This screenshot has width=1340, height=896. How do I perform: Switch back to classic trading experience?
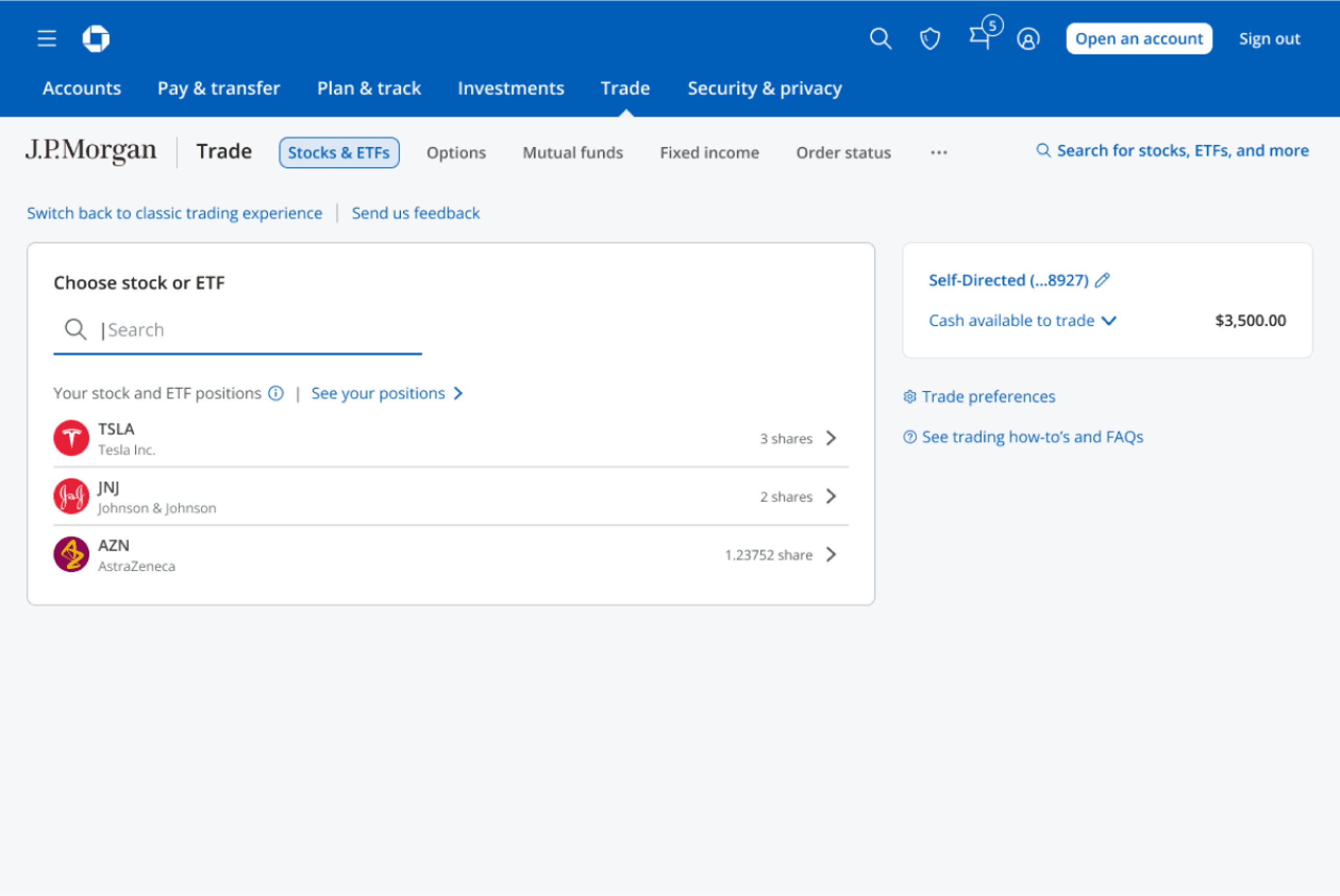pyautogui.click(x=174, y=213)
